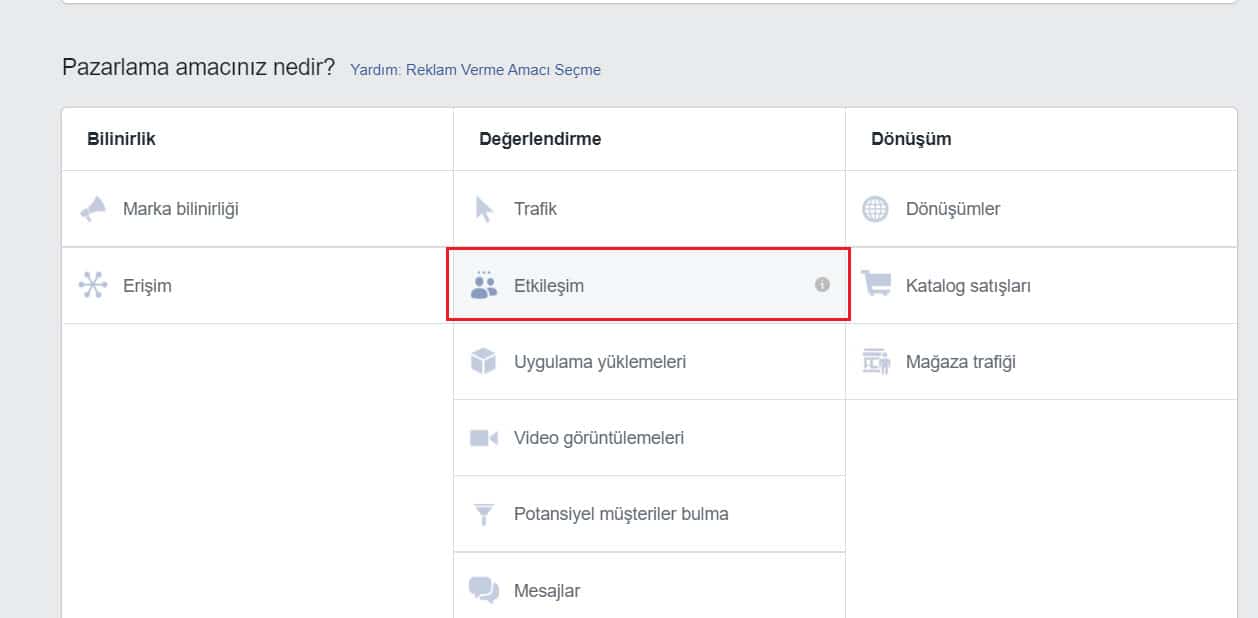
Task: Click the Değerlendirme column header
Action: tap(541, 139)
